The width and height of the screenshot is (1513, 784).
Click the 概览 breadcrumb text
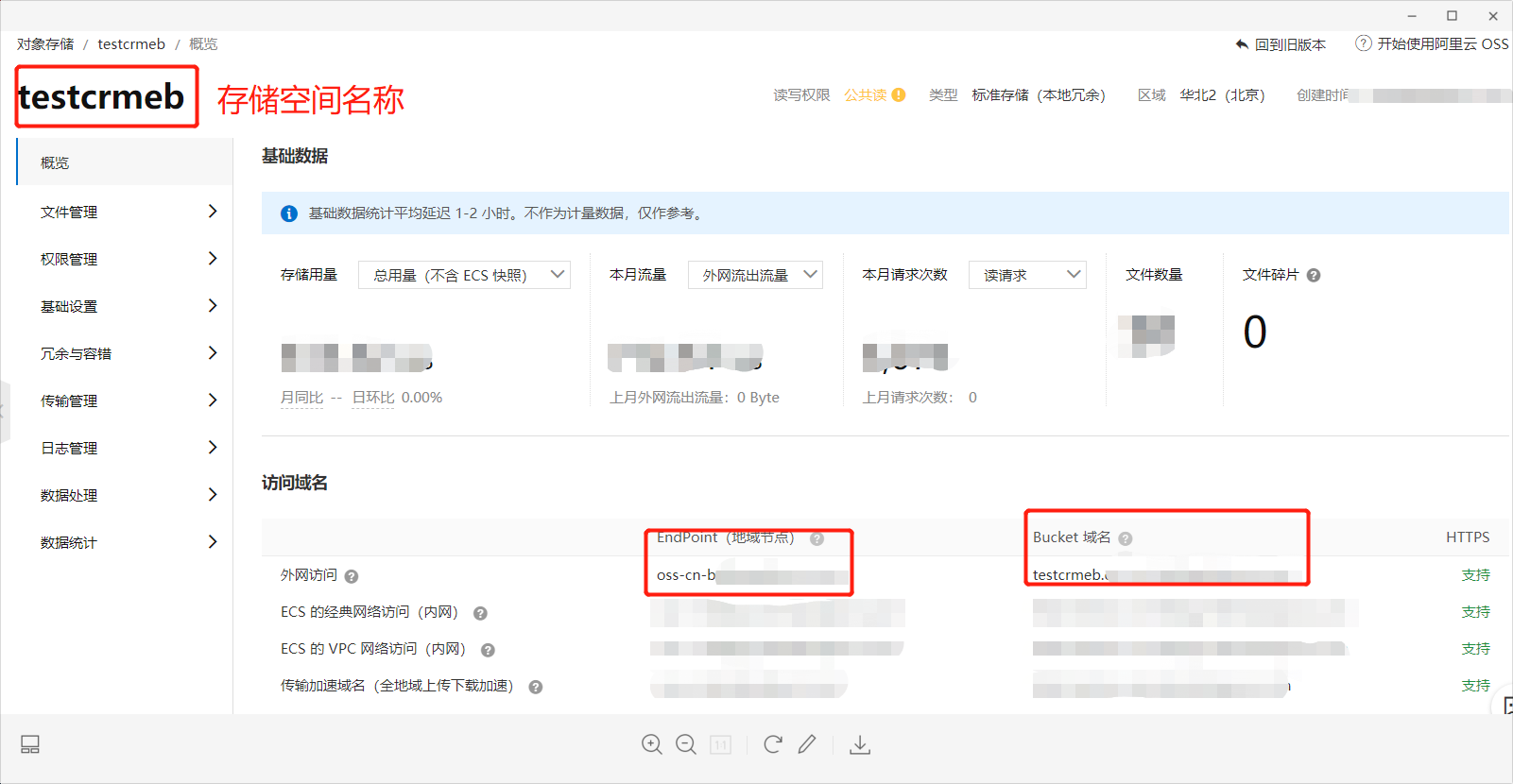point(203,43)
